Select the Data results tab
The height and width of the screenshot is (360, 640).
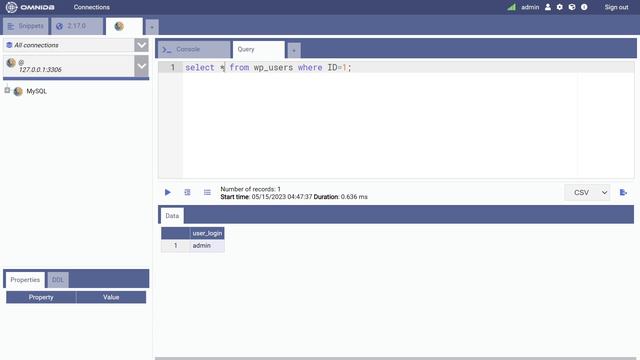[172, 216]
